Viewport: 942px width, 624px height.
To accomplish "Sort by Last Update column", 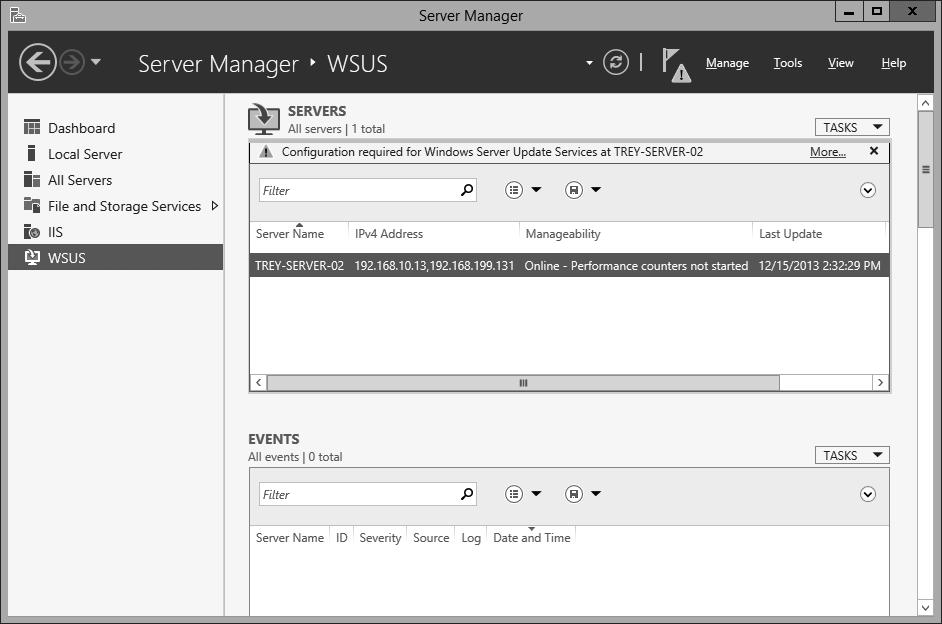I will point(790,234).
